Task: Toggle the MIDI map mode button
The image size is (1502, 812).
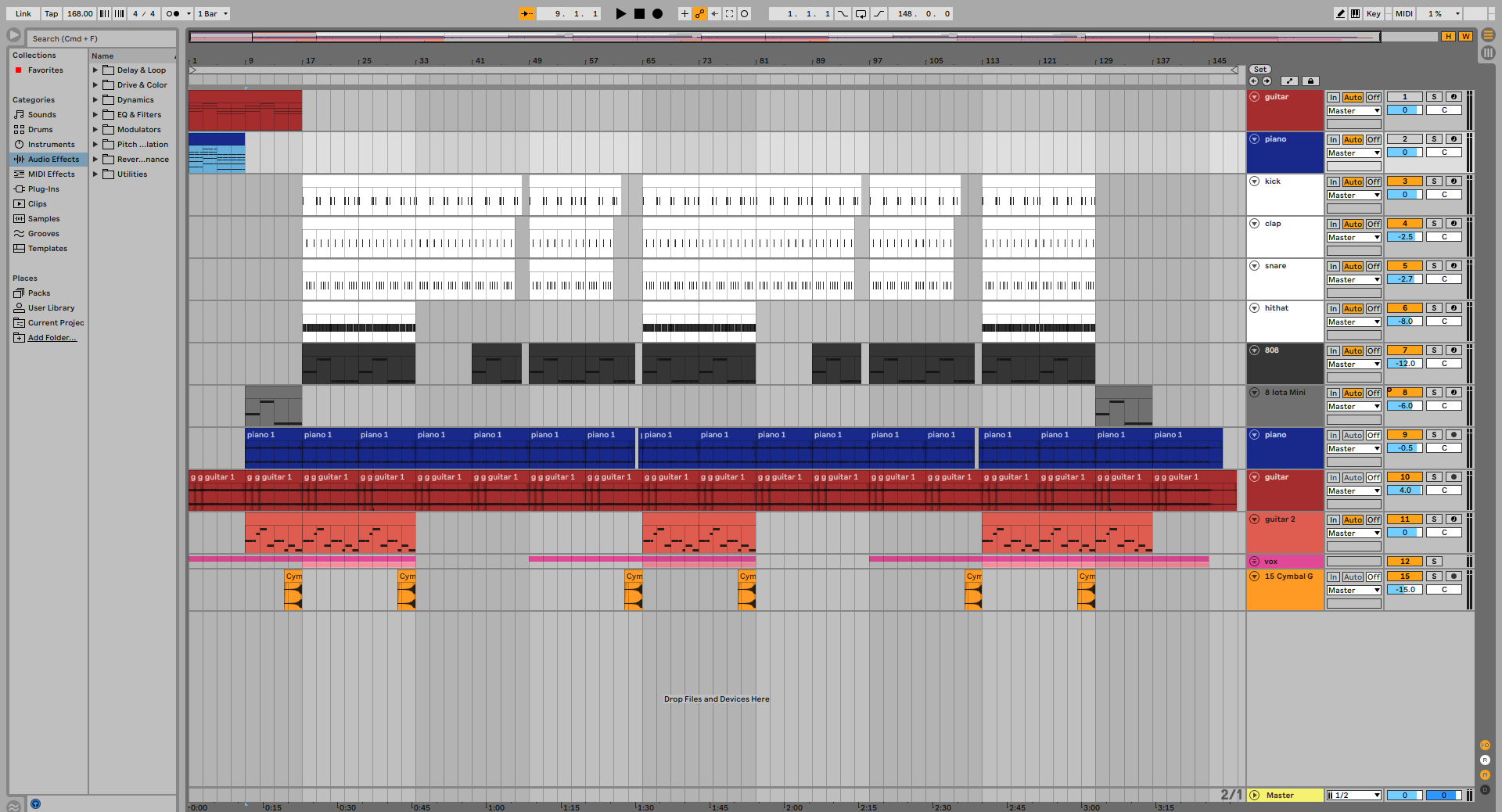Action: pos(1404,13)
